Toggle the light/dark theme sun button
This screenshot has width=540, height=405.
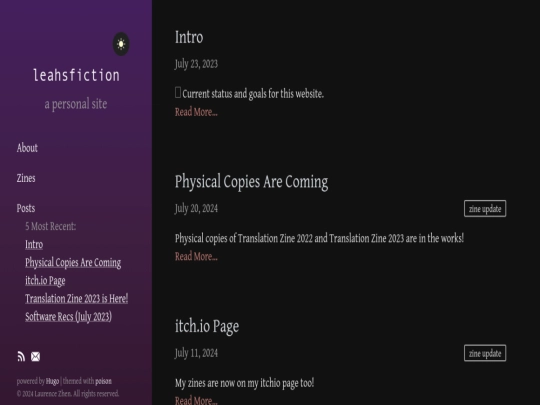[121, 44]
